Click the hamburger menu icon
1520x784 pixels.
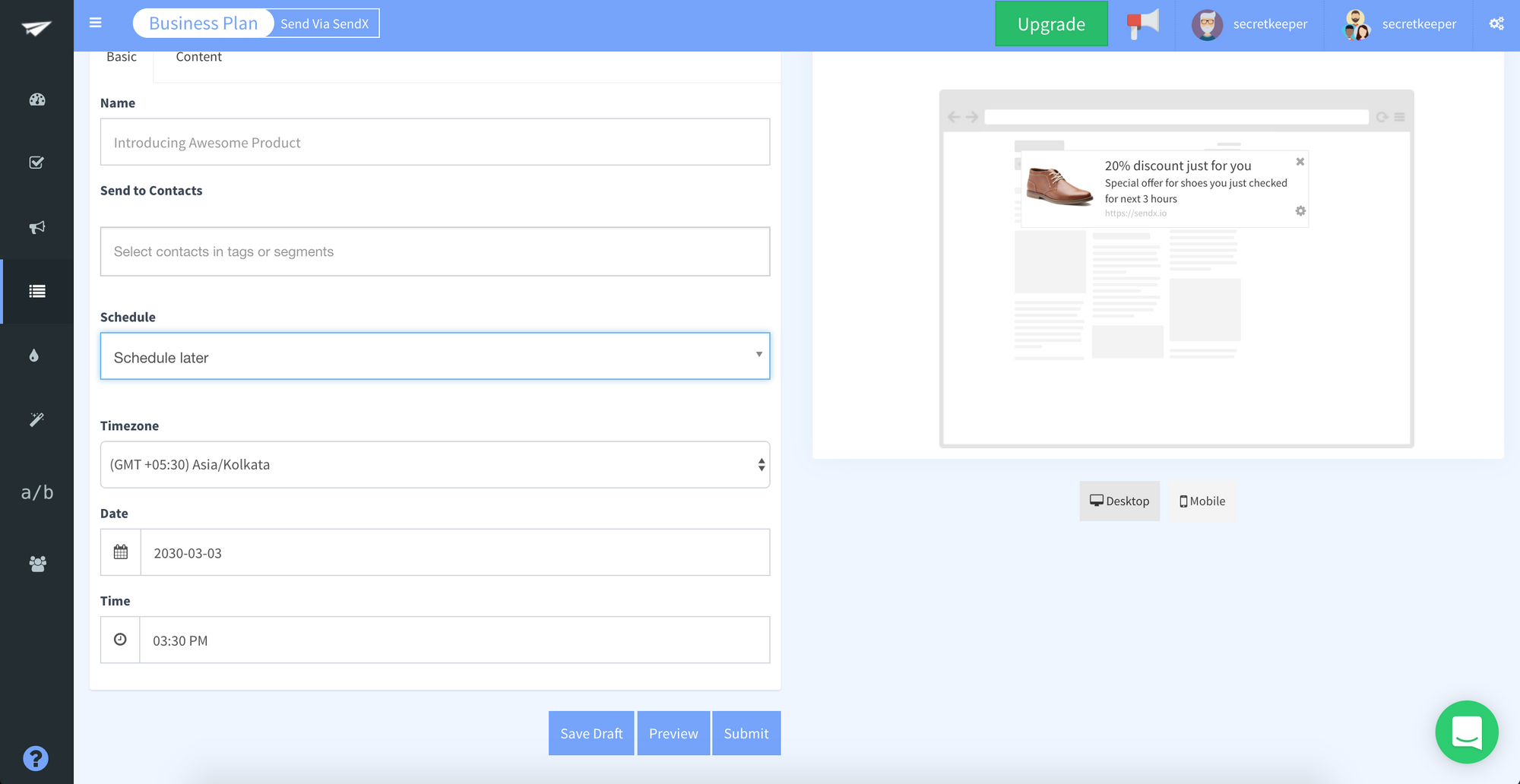point(96,23)
